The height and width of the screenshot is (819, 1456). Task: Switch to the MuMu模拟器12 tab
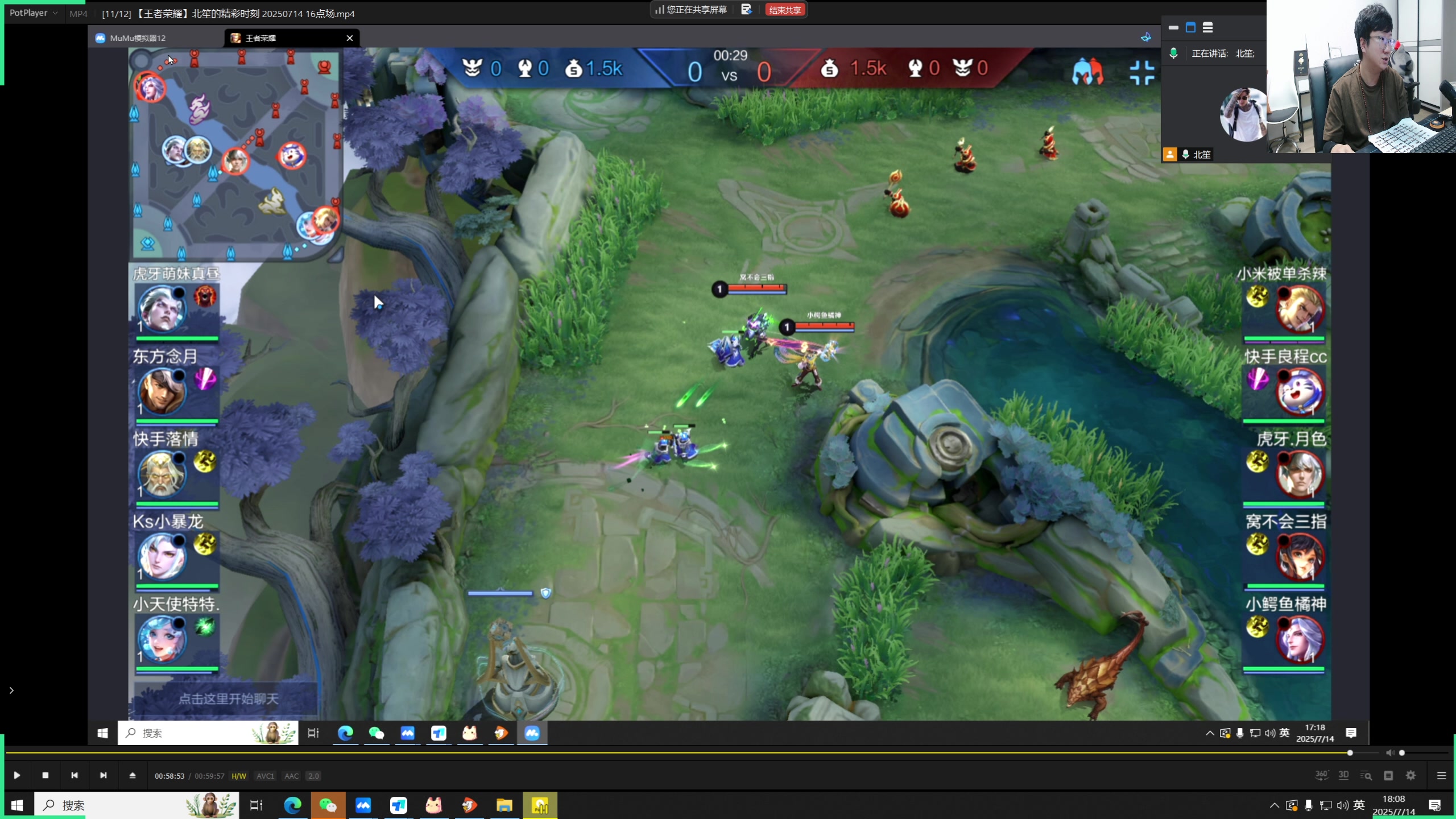coord(138,38)
